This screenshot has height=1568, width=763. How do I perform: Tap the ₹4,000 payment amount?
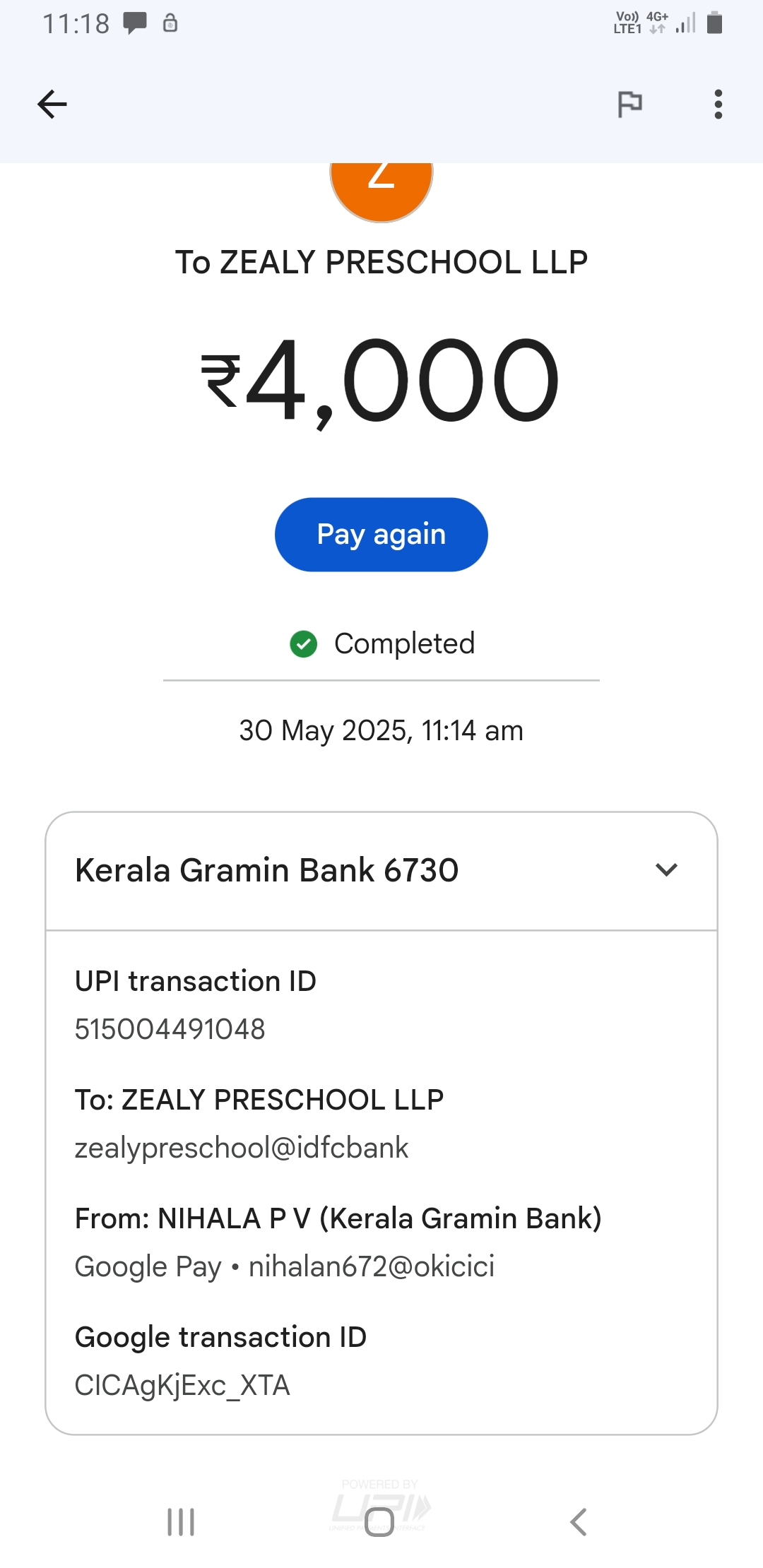coord(381,381)
